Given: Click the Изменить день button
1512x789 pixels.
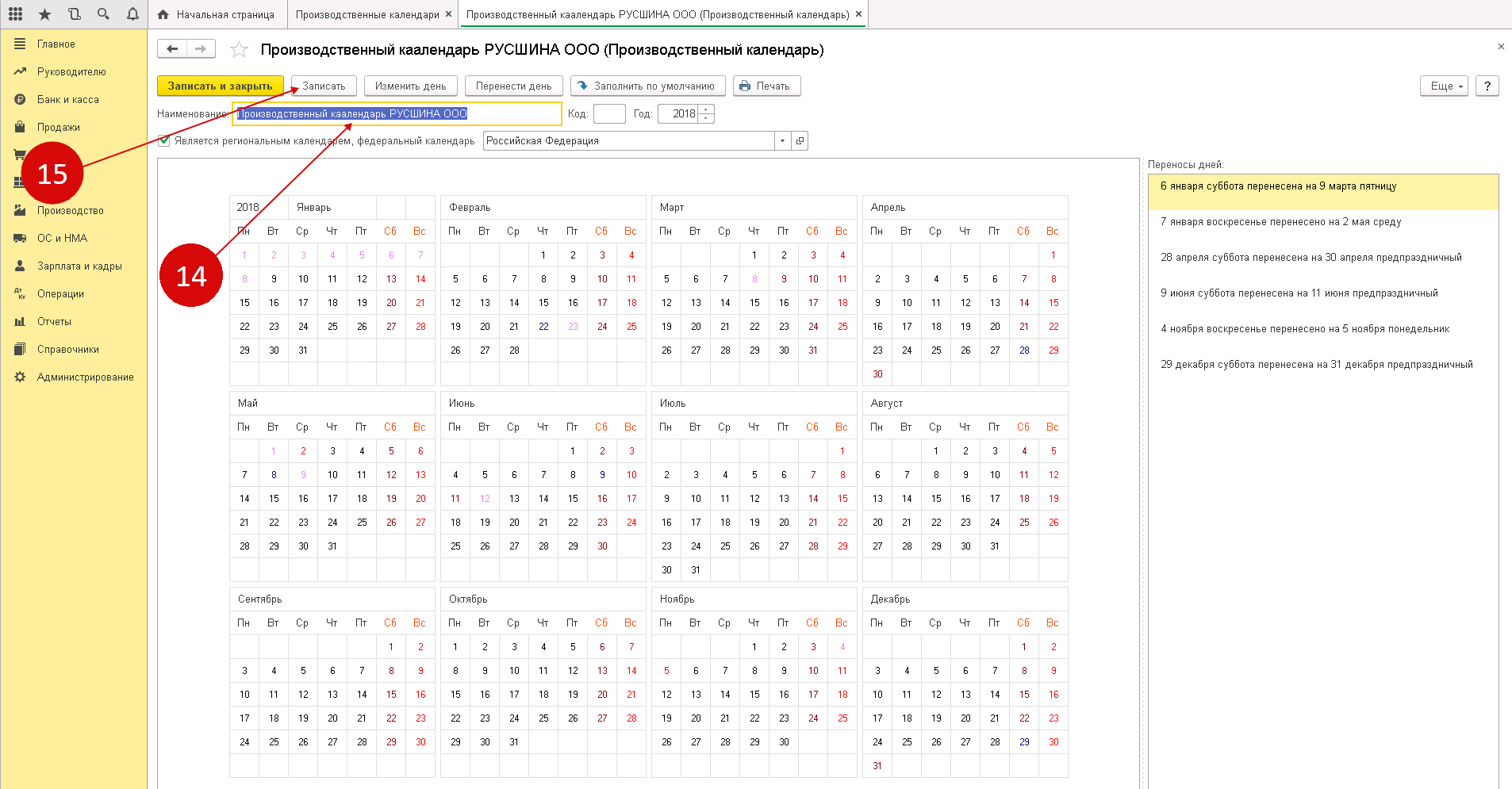Looking at the screenshot, I should [410, 86].
